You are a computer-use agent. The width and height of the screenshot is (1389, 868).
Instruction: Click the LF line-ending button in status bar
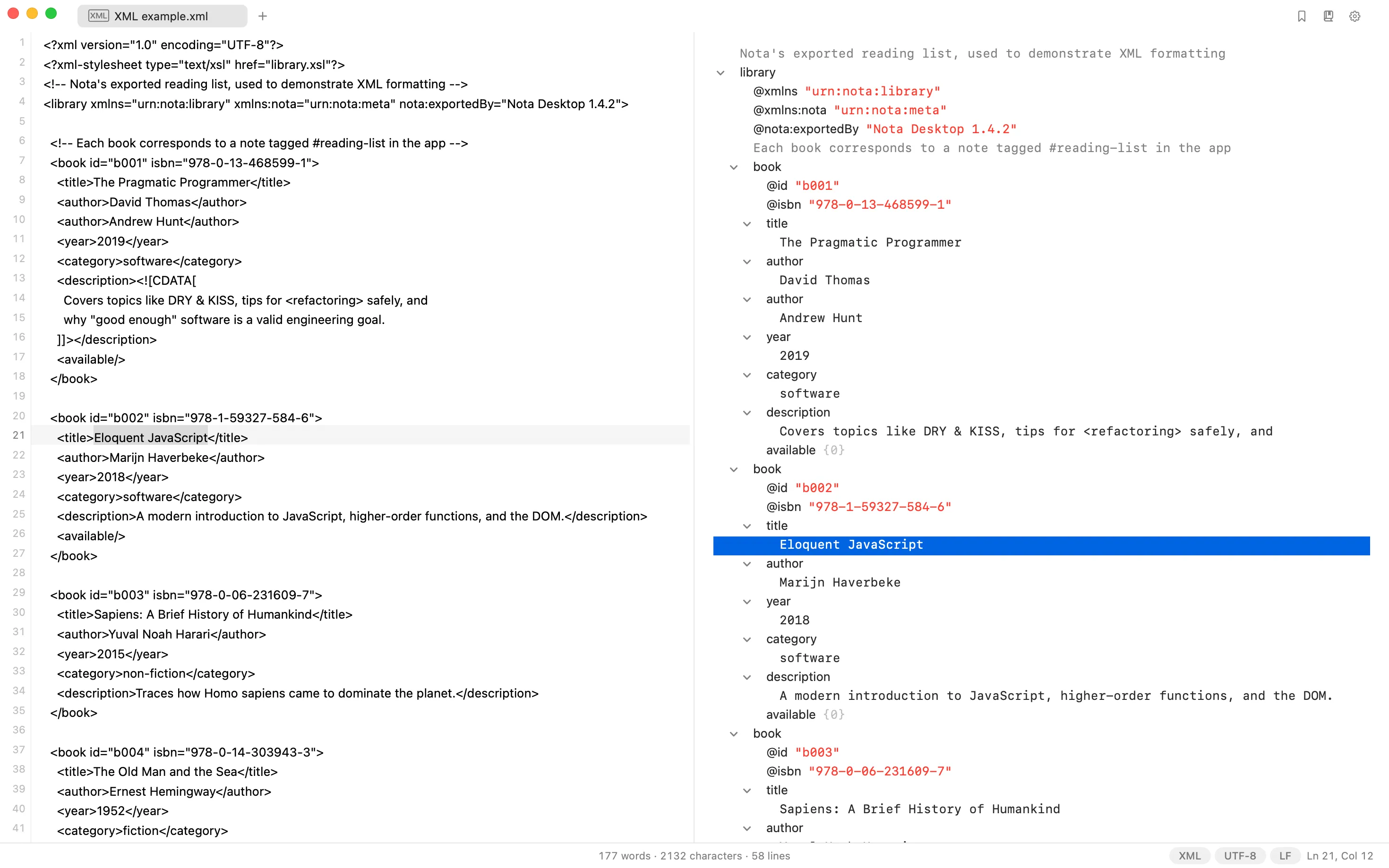click(1285, 855)
